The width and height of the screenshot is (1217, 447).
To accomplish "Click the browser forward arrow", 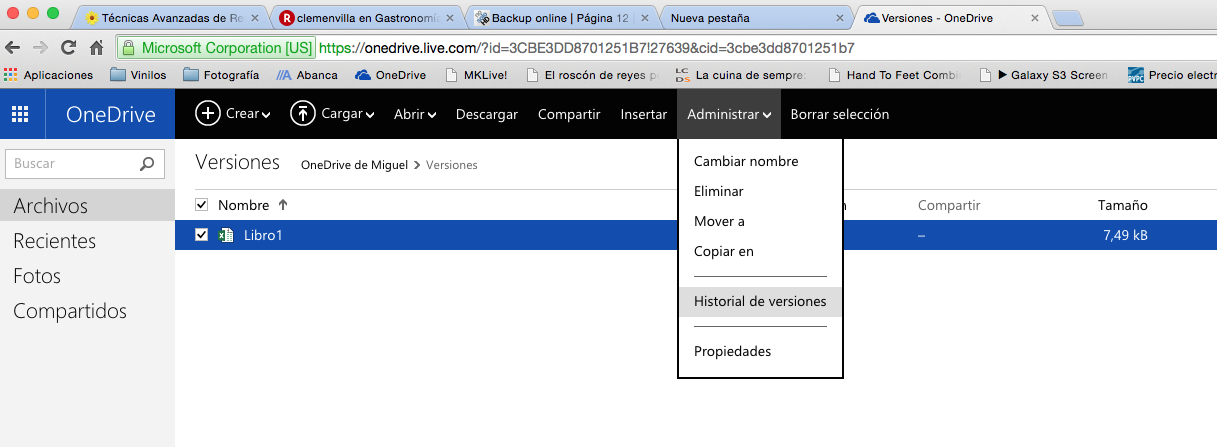I will coord(41,47).
